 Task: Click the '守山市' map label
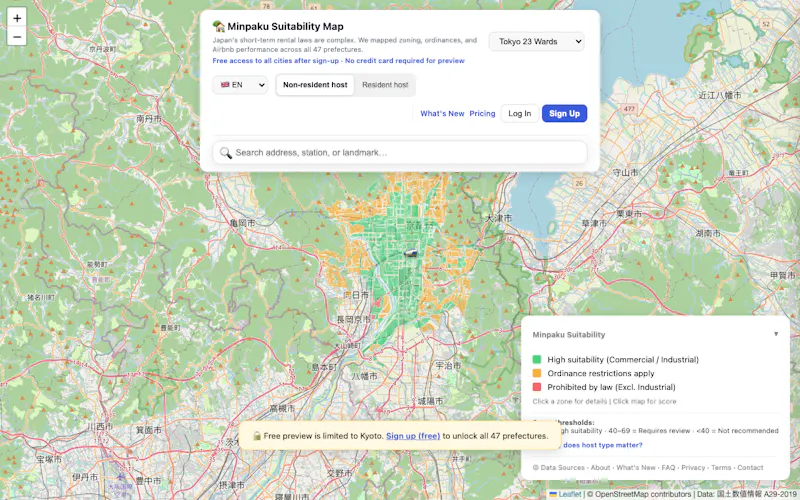coord(626,172)
